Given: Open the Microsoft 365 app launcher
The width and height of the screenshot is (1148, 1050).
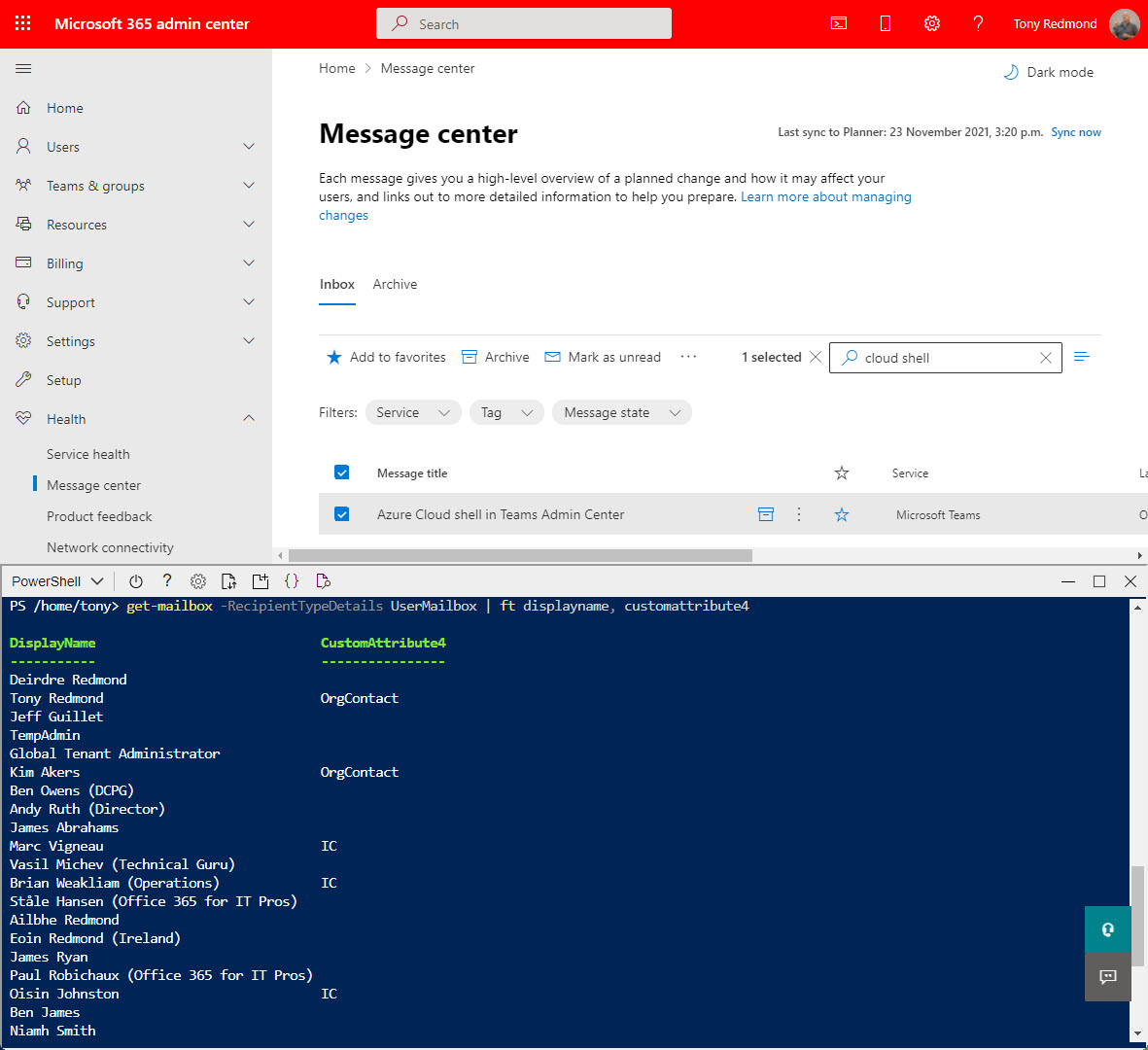Looking at the screenshot, I should pos(22,23).
